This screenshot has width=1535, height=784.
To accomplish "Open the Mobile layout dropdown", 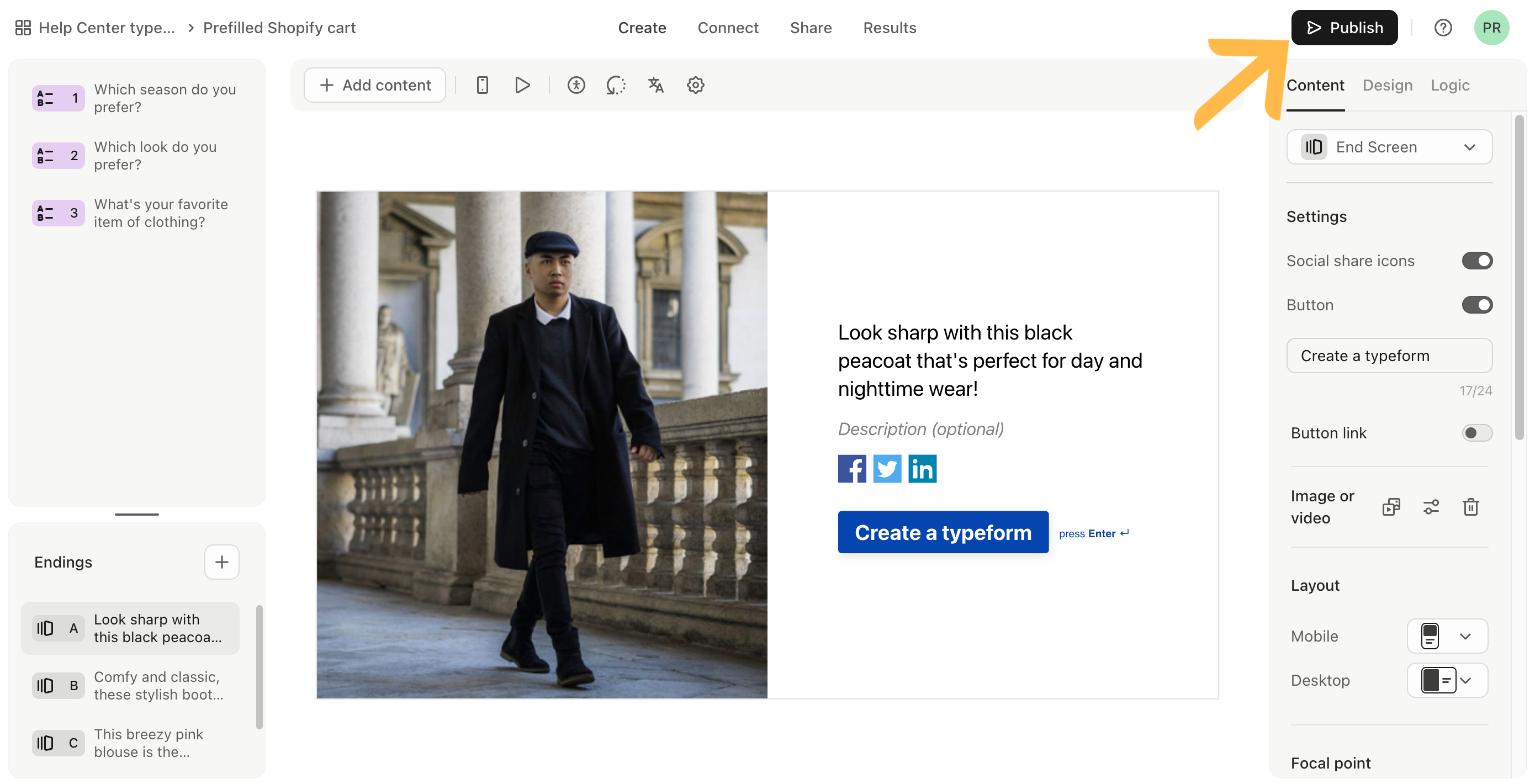I will (1447, 635).
